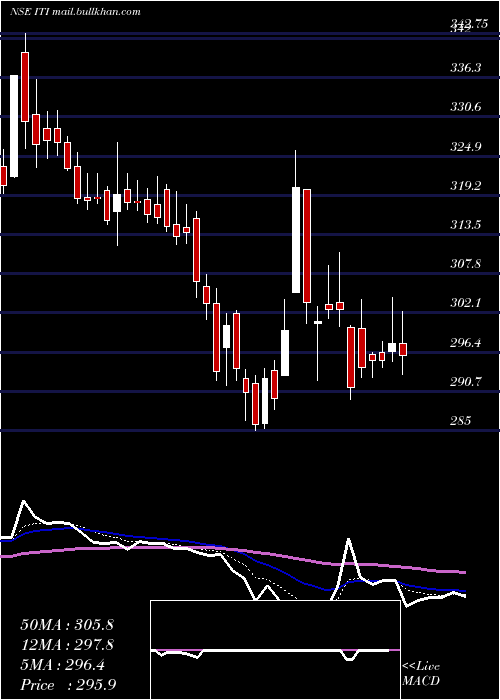Click the 330.6 price axis label
Image resolution: width=500 pixels, height=700 pixels.
(465, 107)
